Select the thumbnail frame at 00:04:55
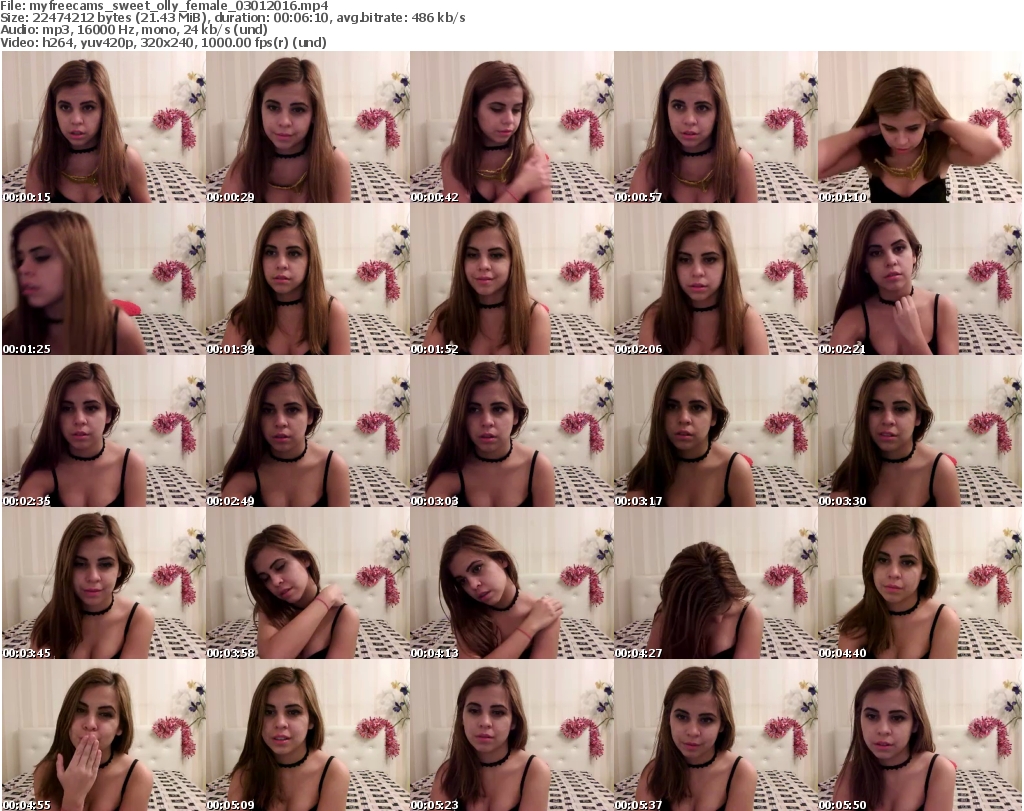Image resolution: width=1024 pixels, height=811 pixels. tap(104, 735)
